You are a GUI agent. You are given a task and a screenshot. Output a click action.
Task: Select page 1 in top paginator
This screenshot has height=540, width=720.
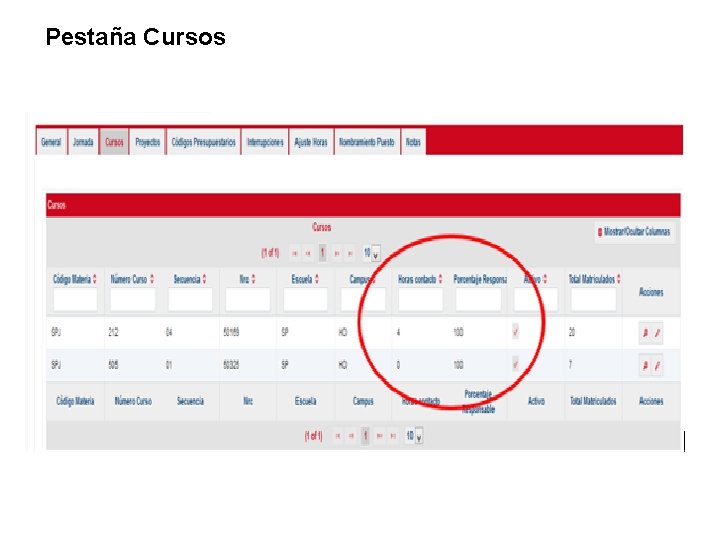coord(322,253)
